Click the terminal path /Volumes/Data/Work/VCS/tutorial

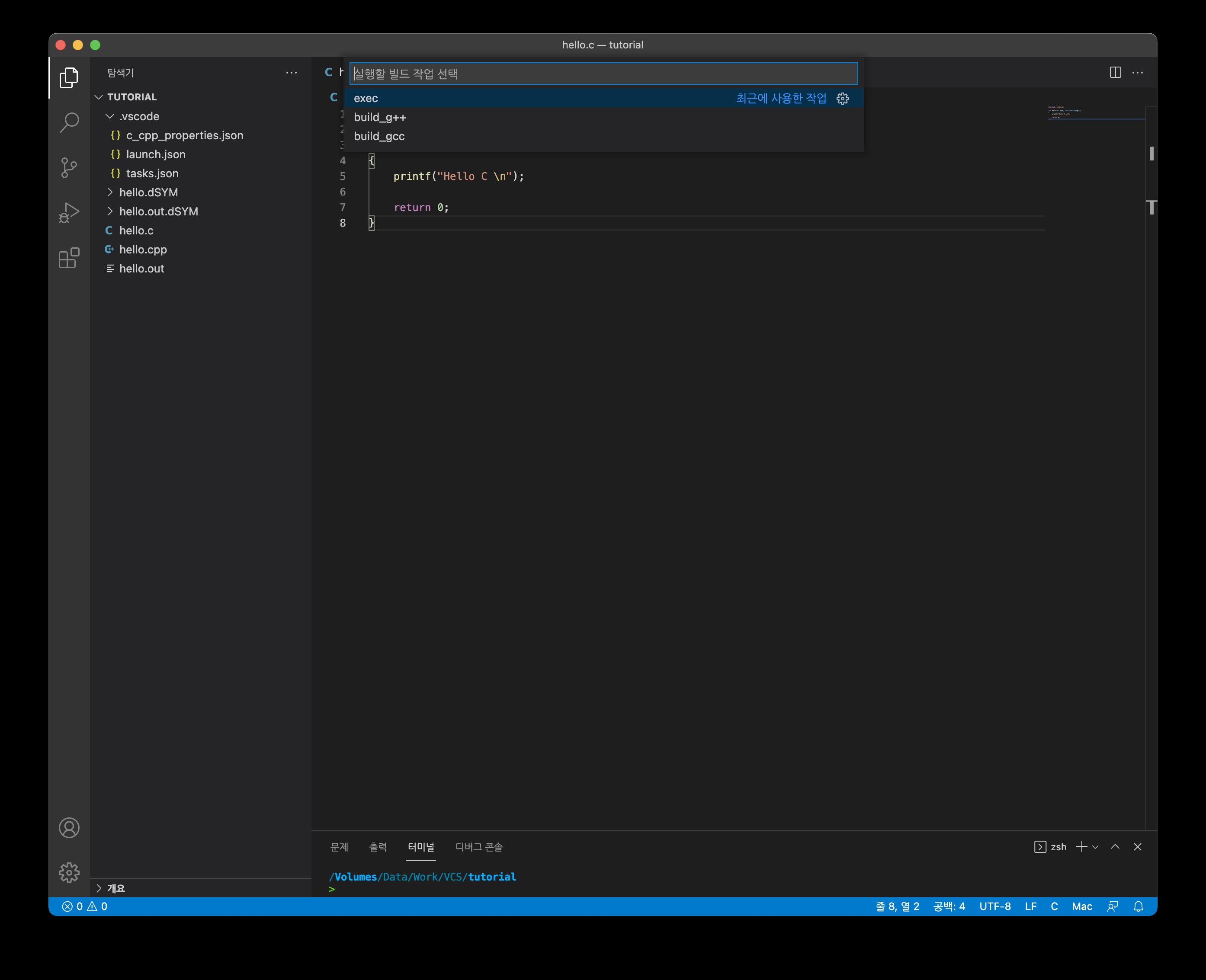click(422, 877)
